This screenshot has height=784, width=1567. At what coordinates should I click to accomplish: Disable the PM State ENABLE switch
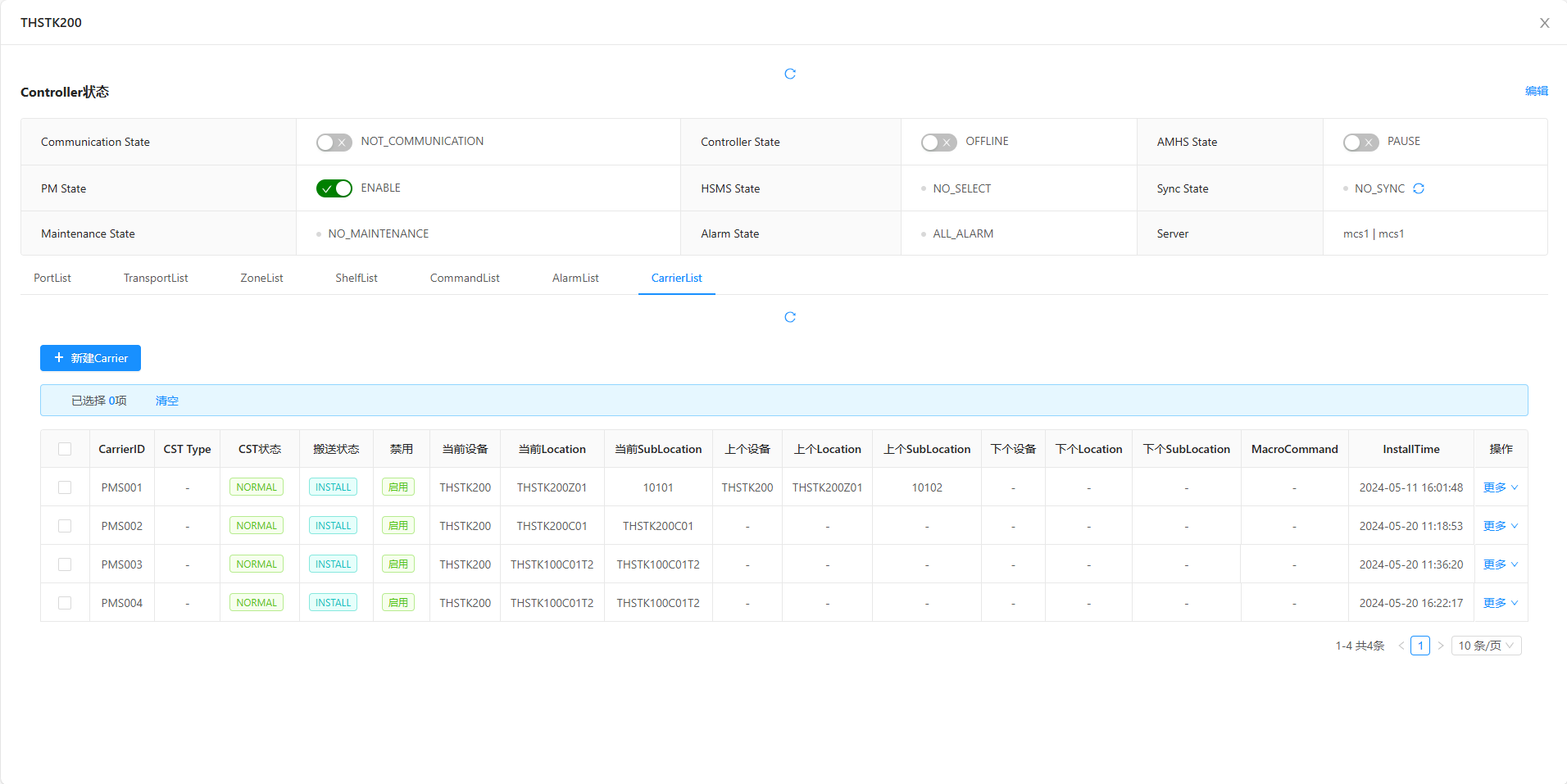pos(334,188)
